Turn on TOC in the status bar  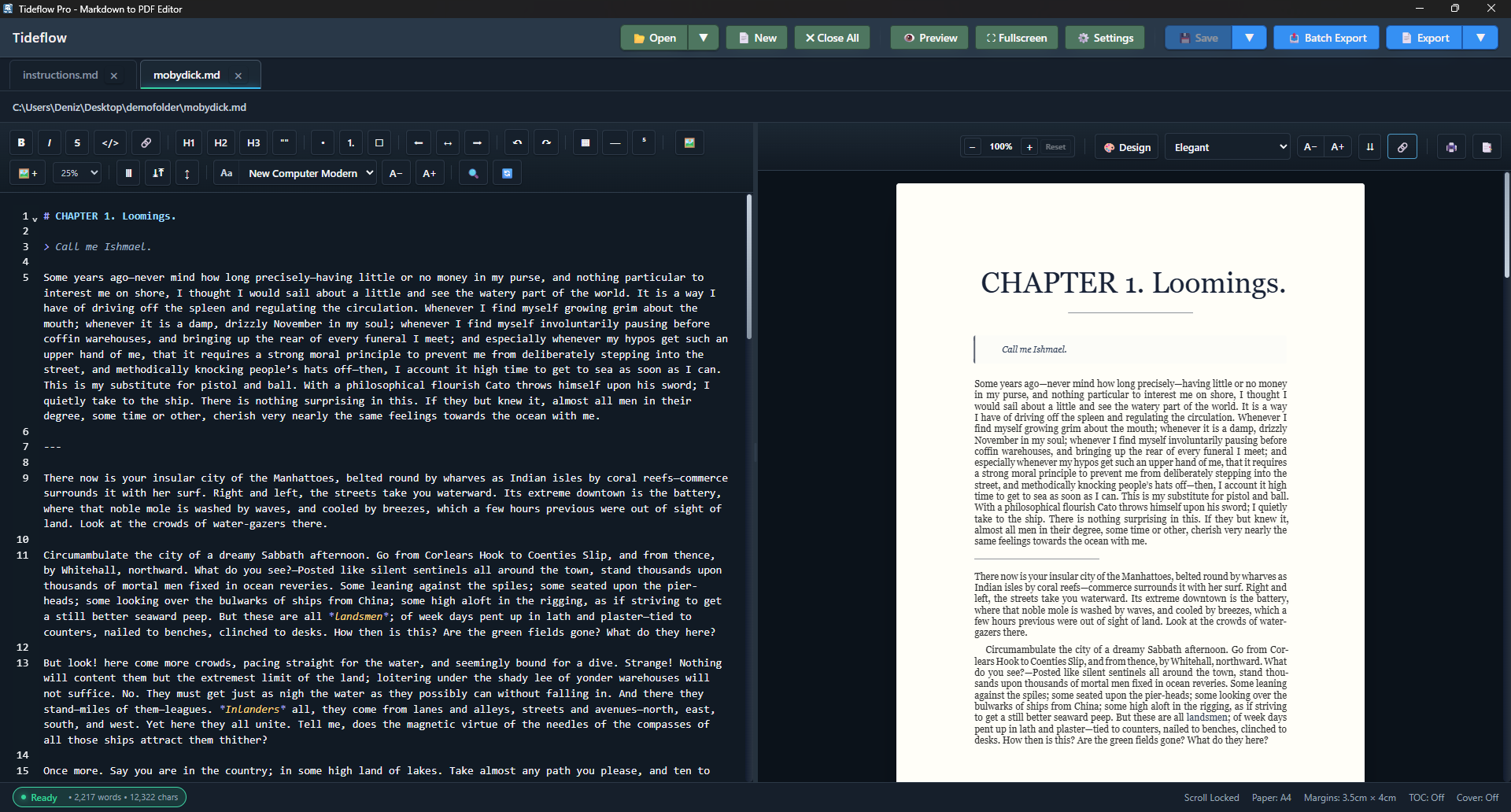click(x=1426, y=797)
